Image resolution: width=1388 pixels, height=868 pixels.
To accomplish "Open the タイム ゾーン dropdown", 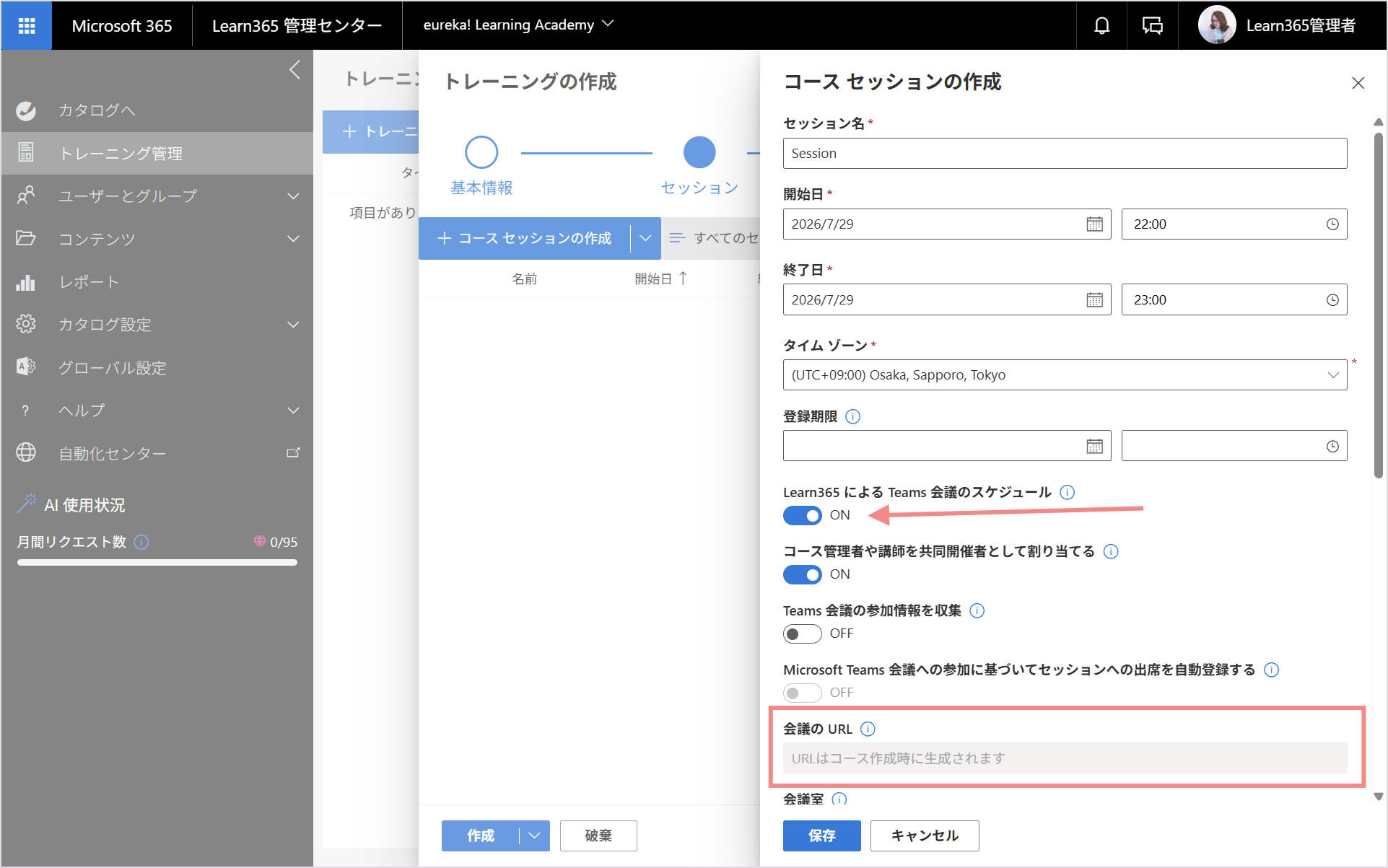I will click(x=1065, y=375).
